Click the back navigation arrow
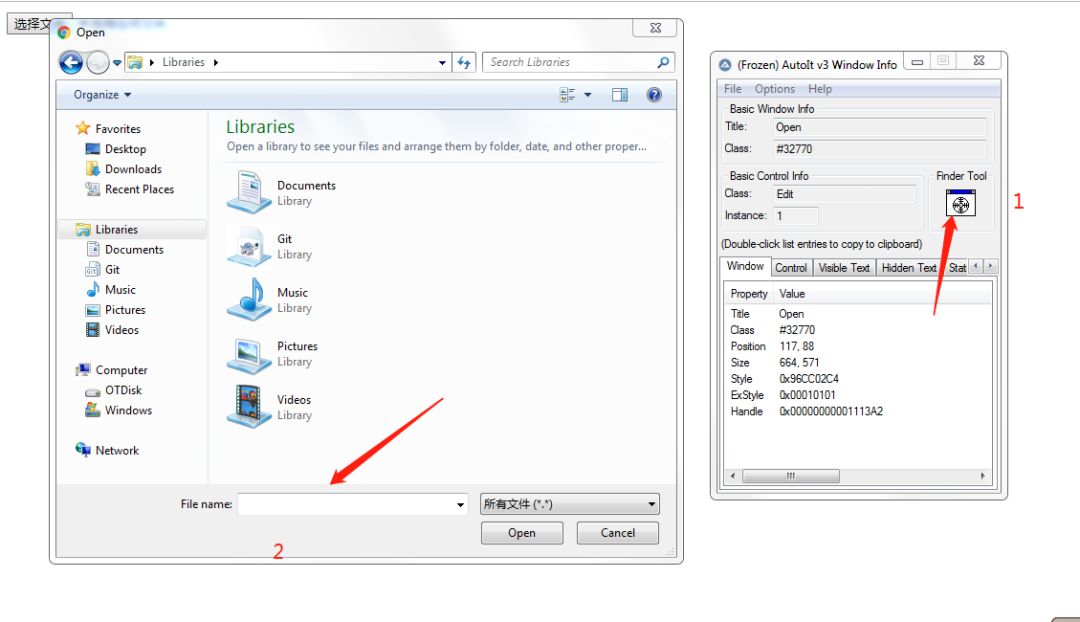The image size is (1080, 622). pyautogui.click(x=71, y=63)
